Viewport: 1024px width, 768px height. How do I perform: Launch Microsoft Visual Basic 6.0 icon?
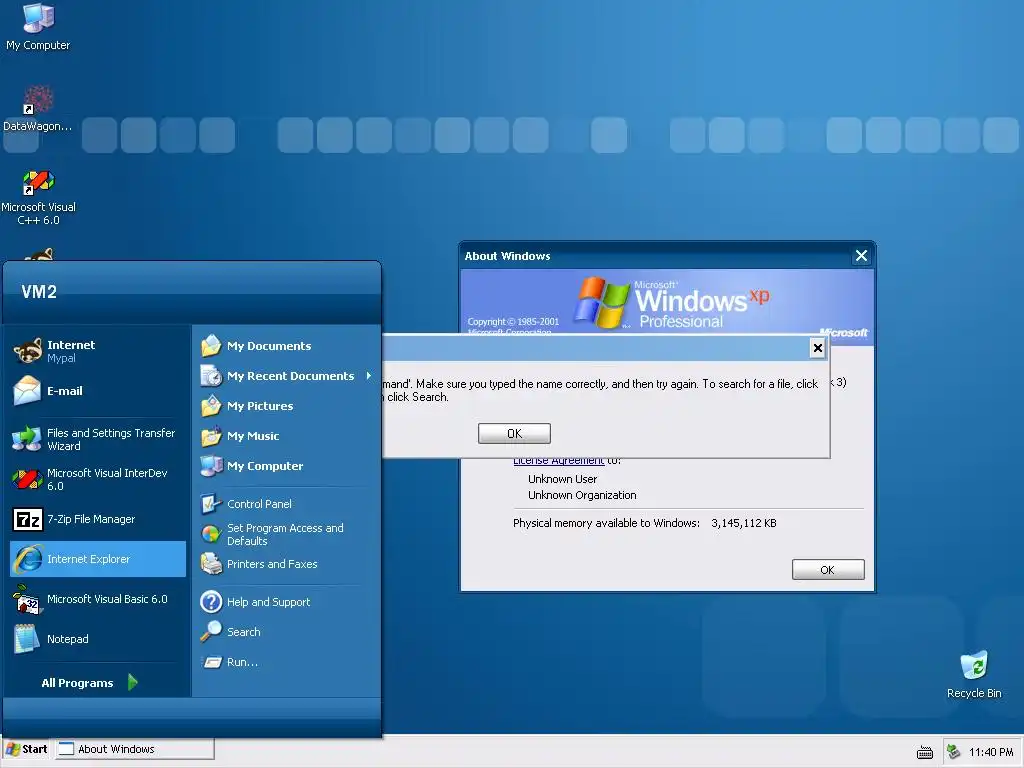point(27,599)
